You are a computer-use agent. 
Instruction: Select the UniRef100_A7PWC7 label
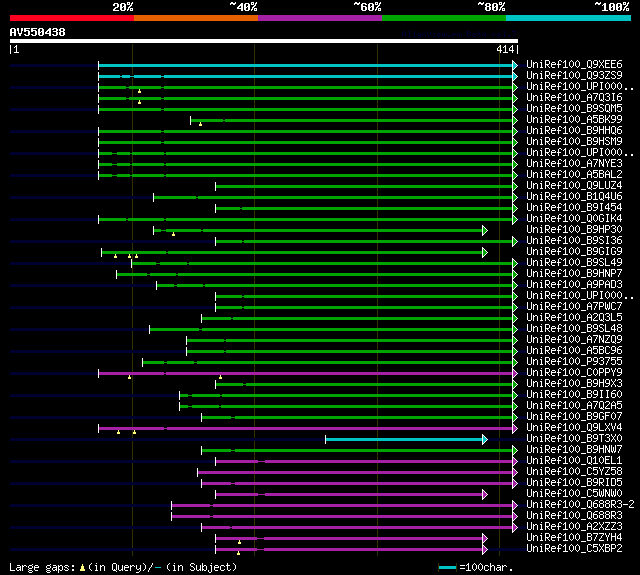[x=574, y=307]
